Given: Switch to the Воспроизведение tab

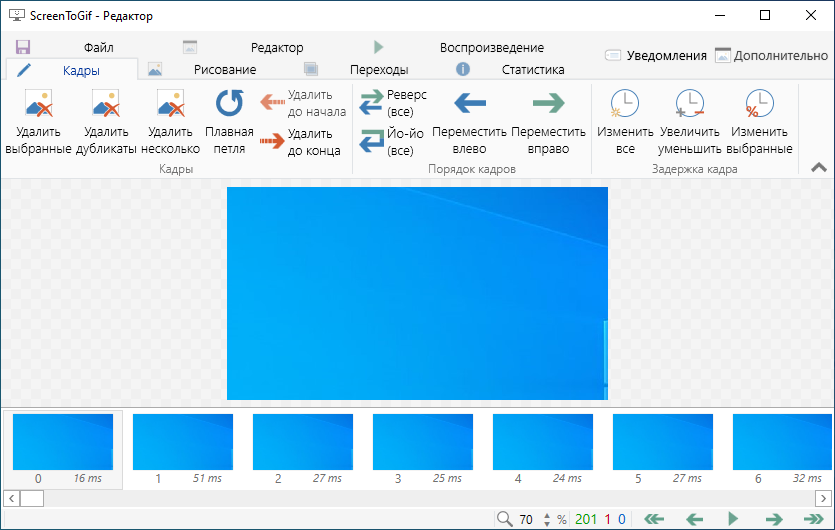Looking at the screenshot, I should (x=492, y=47).
